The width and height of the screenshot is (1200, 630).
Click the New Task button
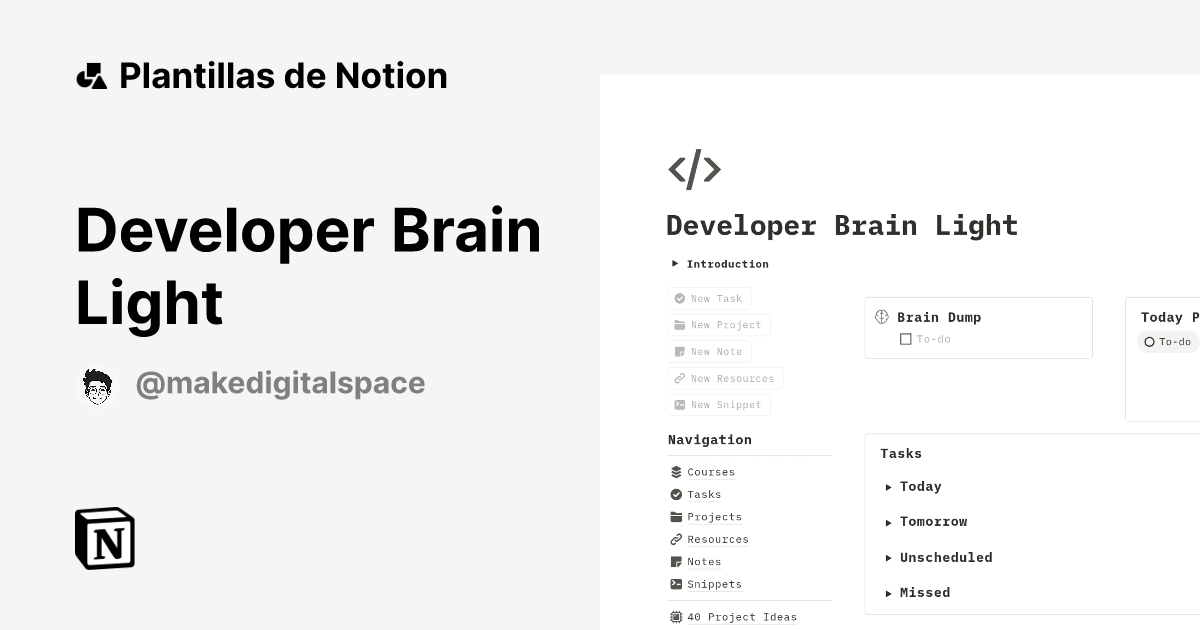709,298
